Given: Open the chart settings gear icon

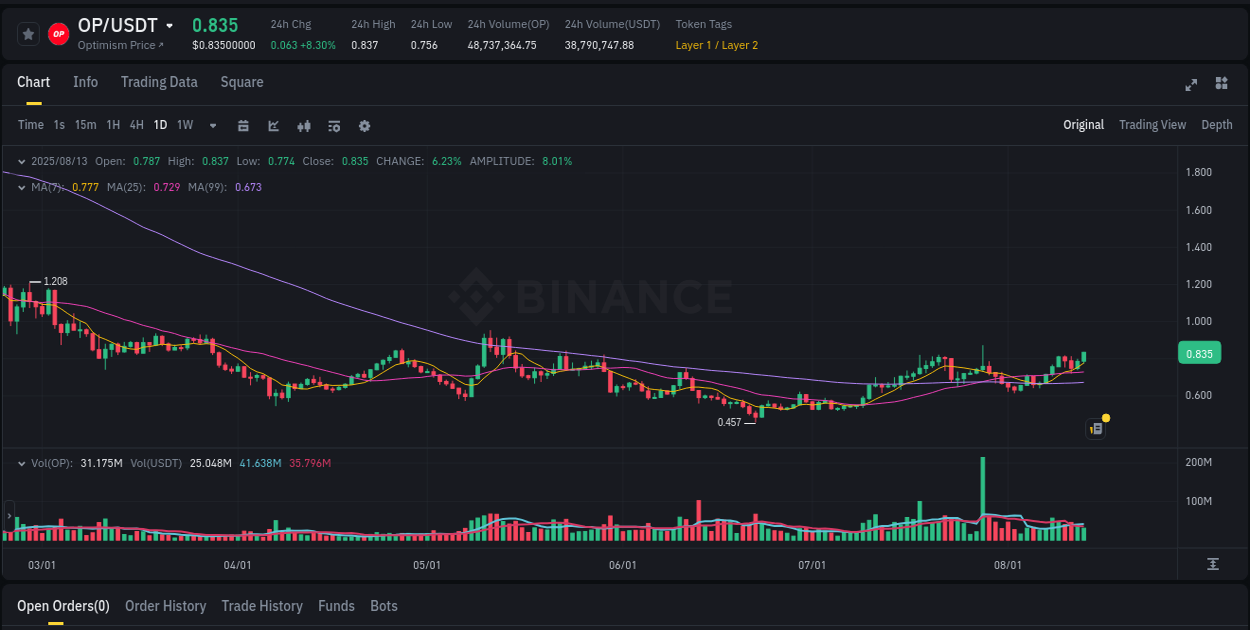Looking at the screenshot, I should tap(364, 126).
